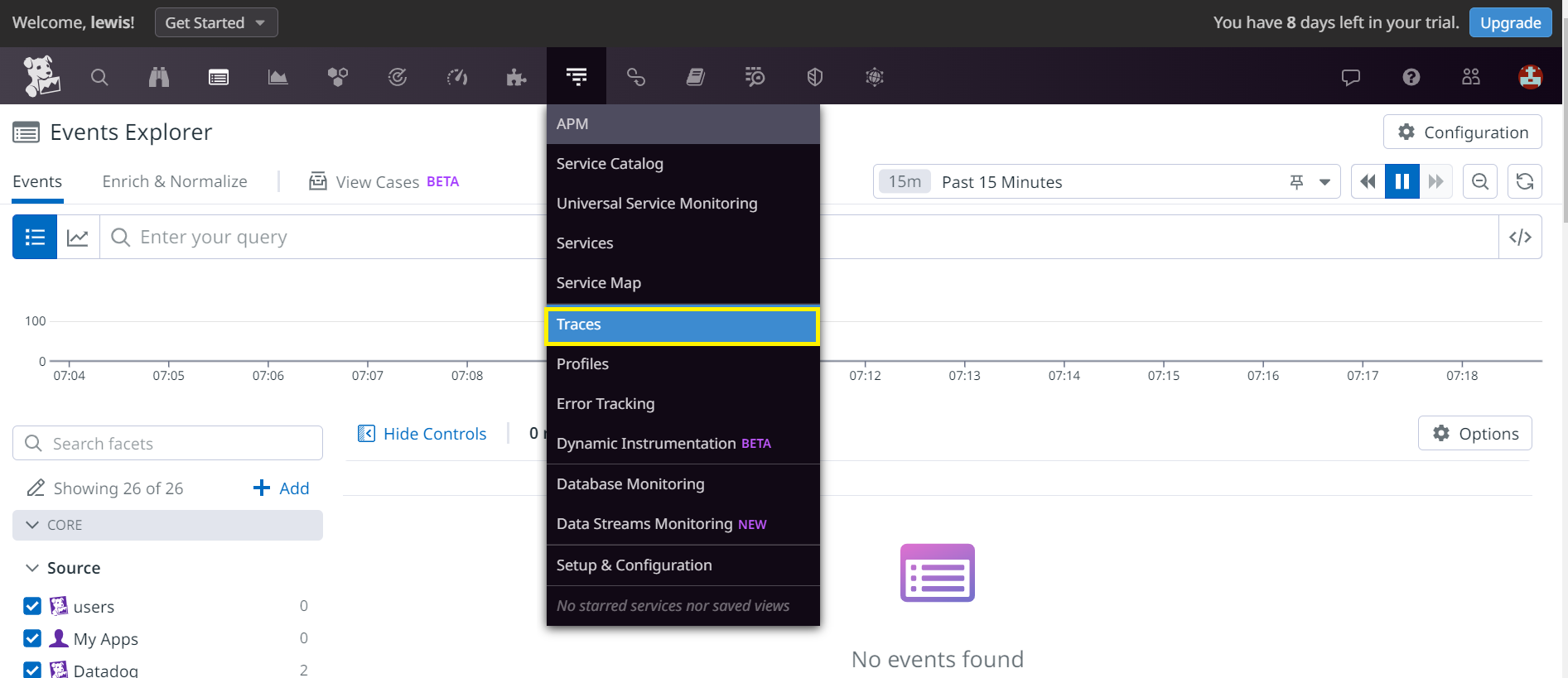
Task: Open Profiles menu item
Action: pyautogui.click(x=683, y=364)
